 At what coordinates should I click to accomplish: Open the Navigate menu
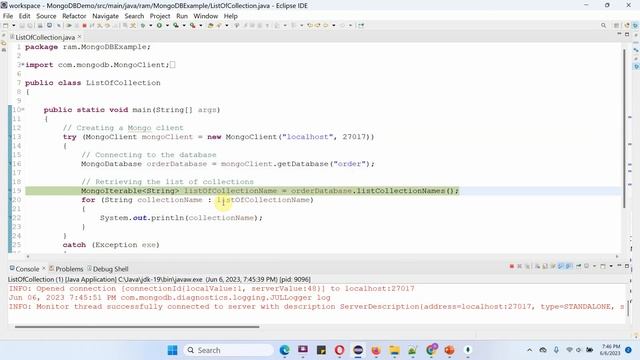[105, 16]
